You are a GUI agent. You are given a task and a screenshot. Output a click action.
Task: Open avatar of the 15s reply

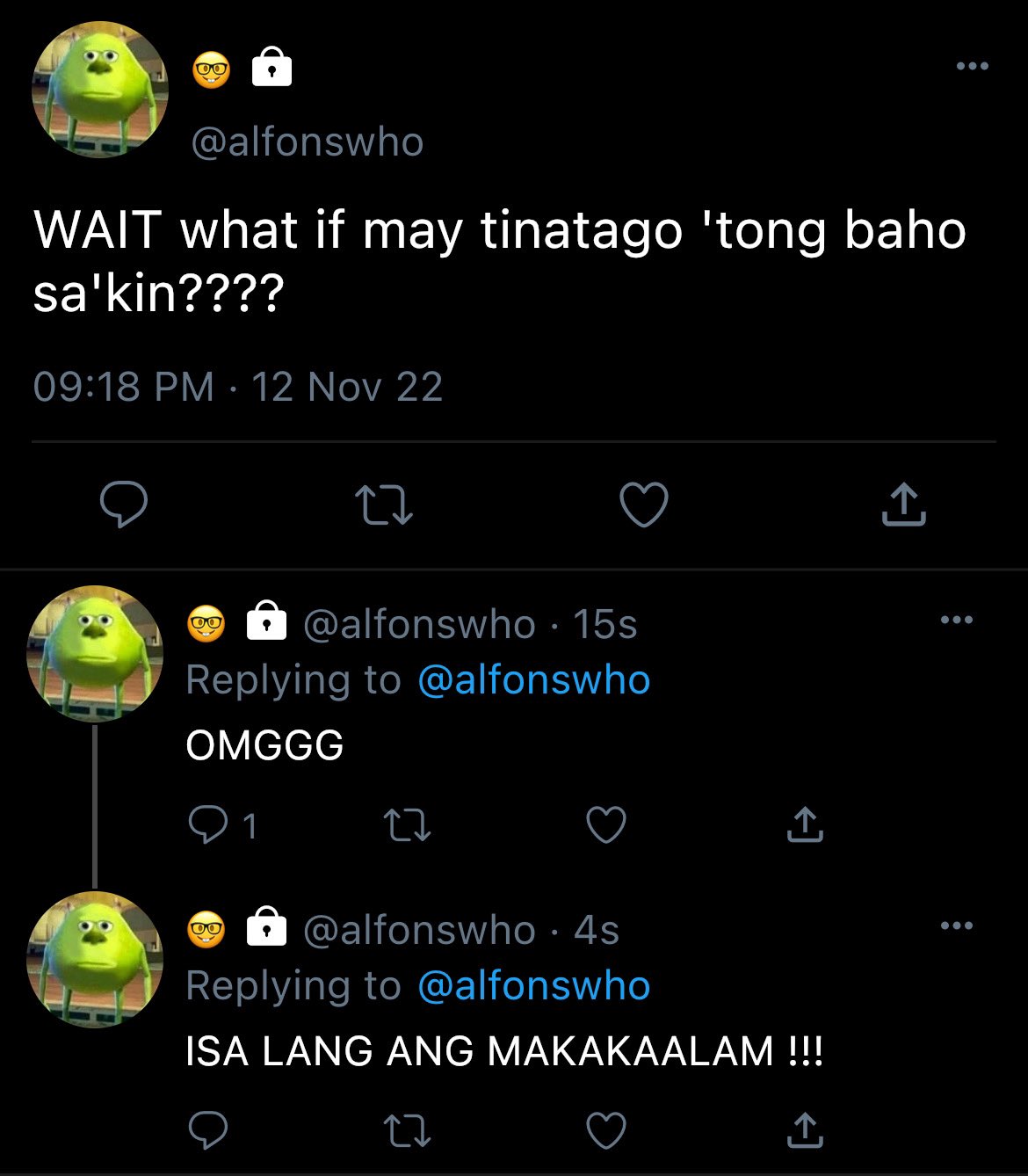(95, 653)
